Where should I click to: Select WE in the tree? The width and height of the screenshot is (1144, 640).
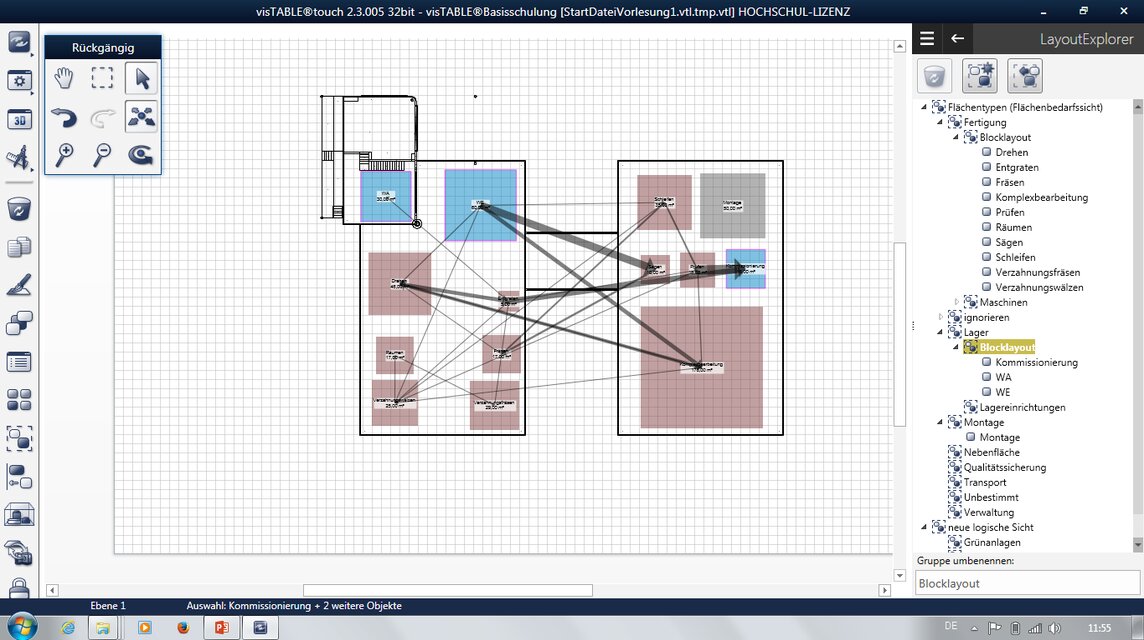pyautogui.click(x=1003, y=393)
